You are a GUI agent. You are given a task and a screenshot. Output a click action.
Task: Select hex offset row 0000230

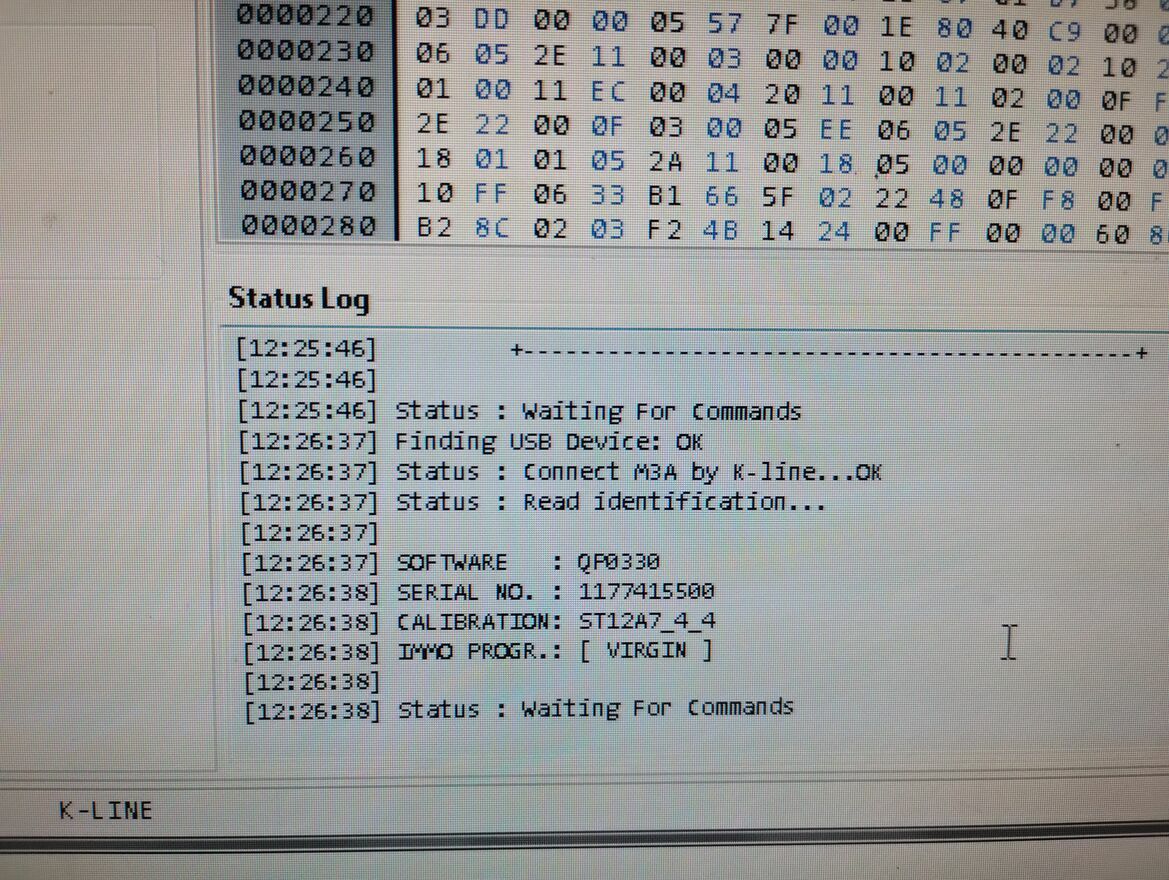(305, 51)
